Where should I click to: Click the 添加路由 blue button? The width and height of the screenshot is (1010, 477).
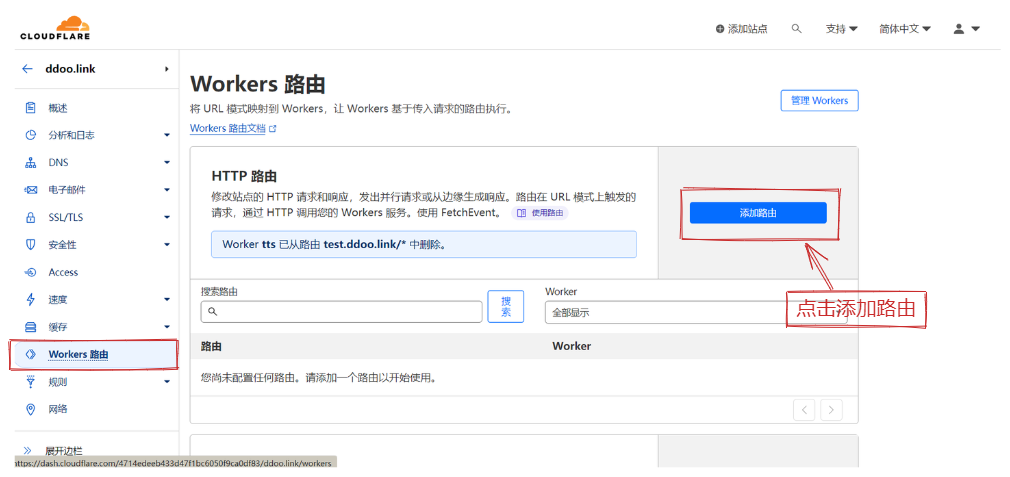click(x=758, y=213)
